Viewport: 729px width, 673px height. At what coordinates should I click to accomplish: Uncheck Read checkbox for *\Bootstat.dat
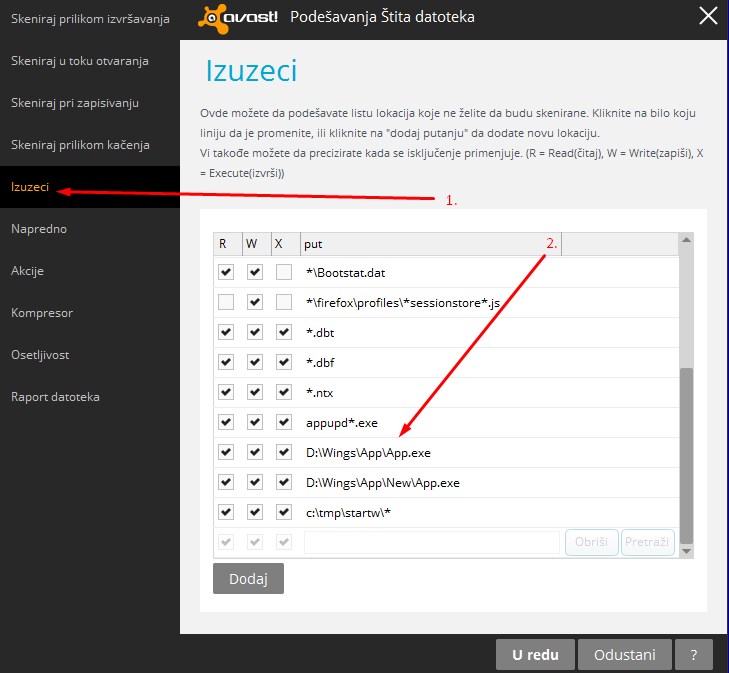226,272
